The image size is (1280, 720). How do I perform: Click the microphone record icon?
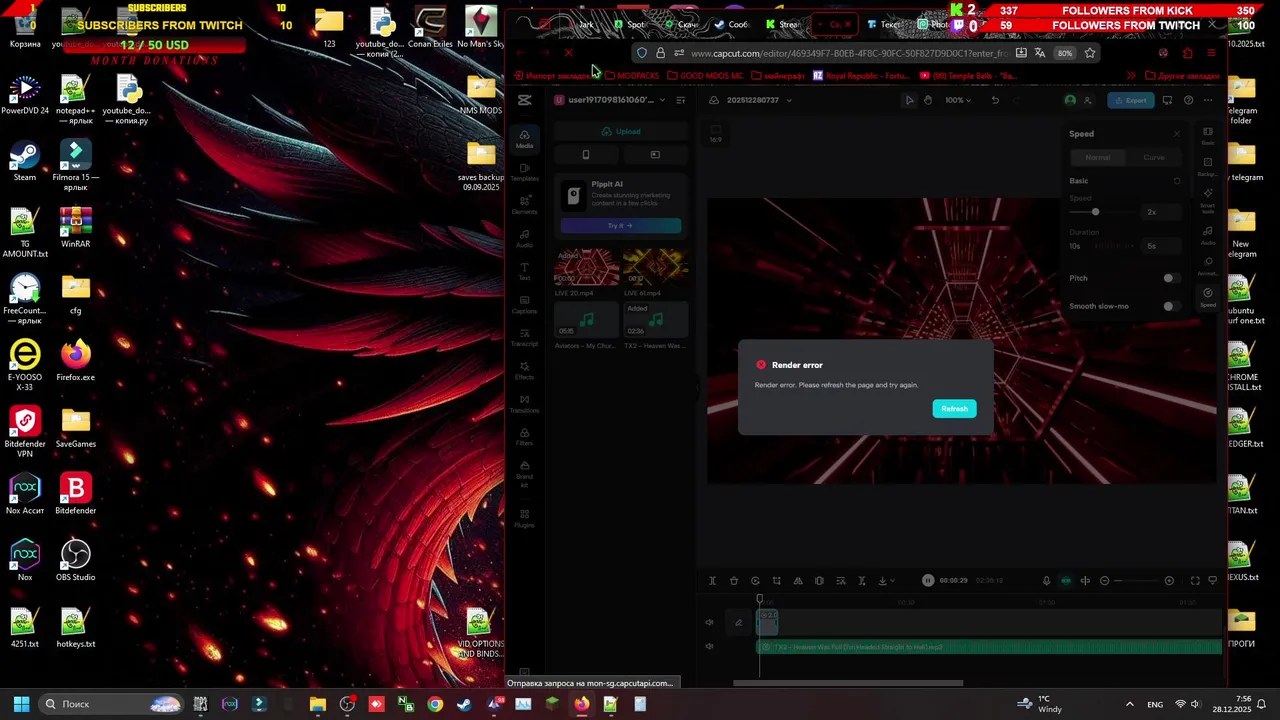point(1046,581)
